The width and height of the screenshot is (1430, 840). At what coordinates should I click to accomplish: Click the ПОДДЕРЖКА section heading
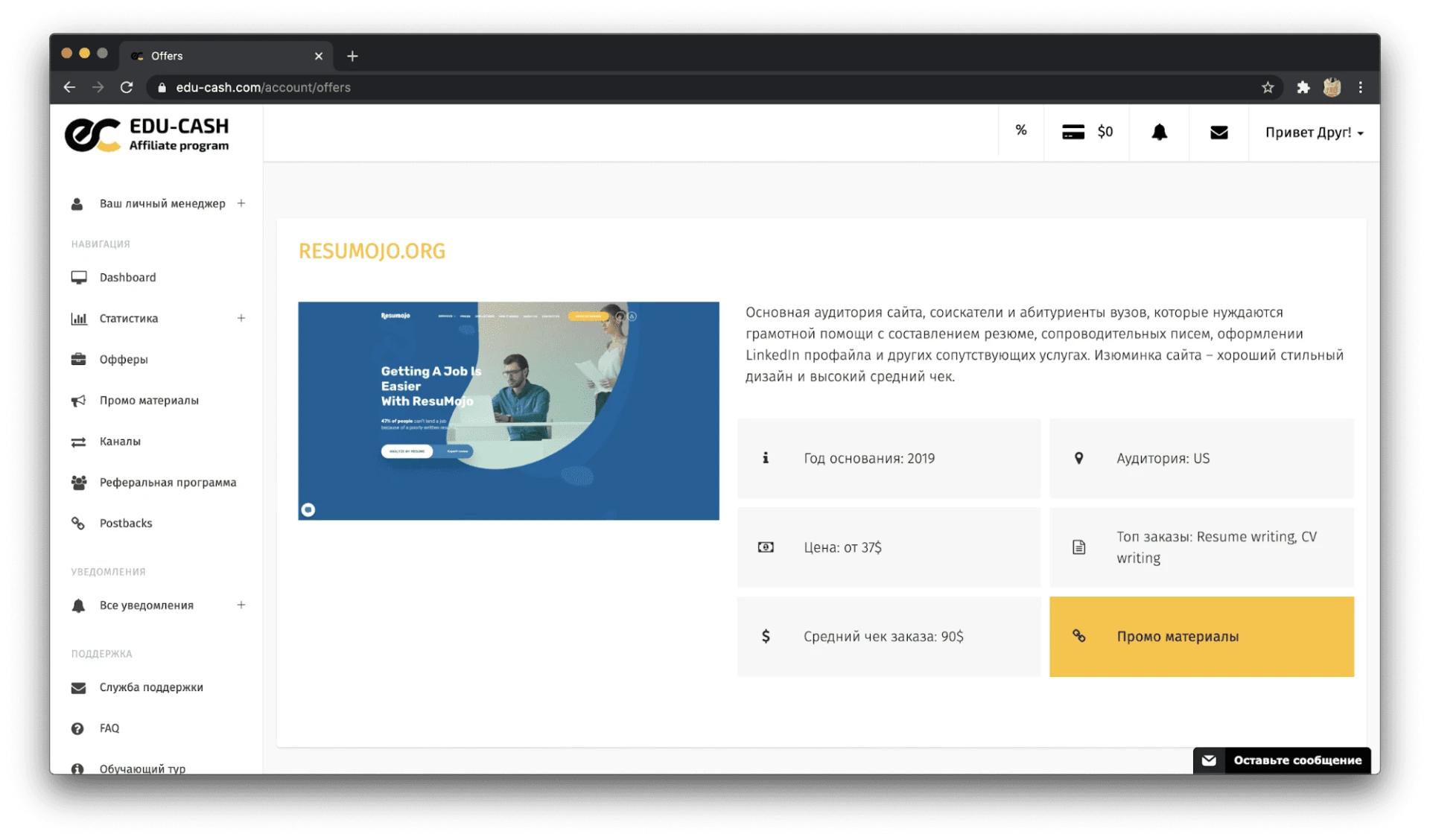(x=101, y=654)
